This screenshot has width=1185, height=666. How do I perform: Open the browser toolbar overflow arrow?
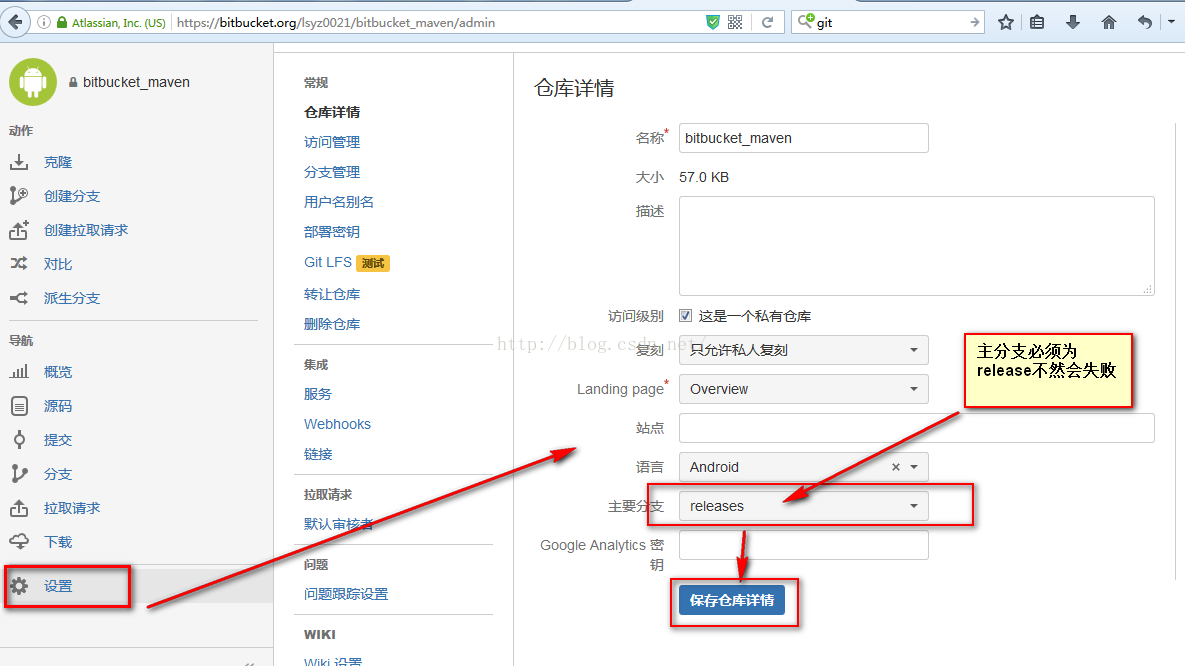coord(1171,22)
